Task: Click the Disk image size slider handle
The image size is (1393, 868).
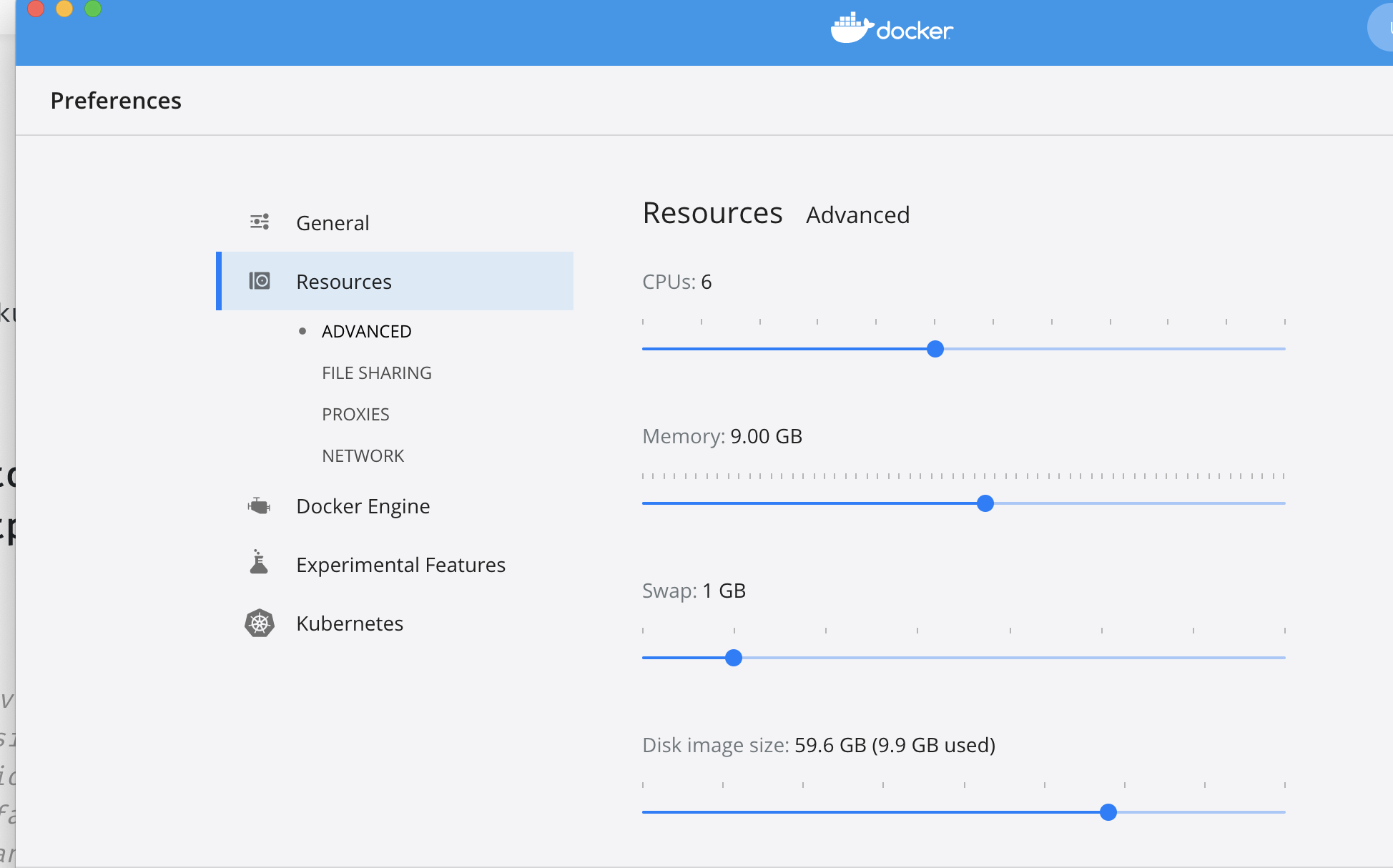Action: click(1108, 812)
